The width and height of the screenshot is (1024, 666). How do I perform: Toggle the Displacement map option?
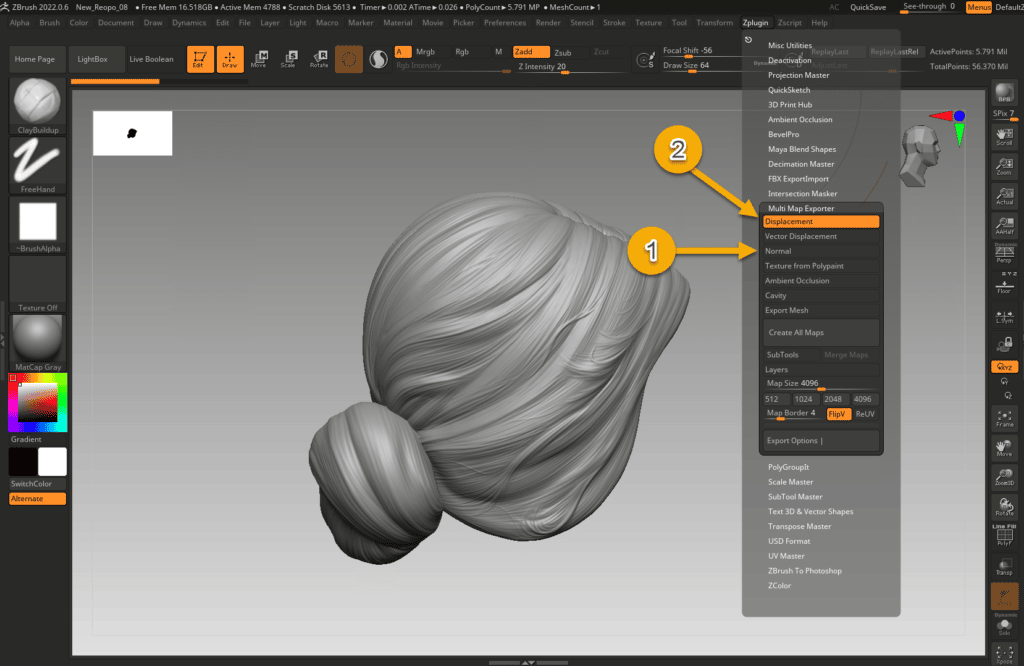[x=820, y=221]
